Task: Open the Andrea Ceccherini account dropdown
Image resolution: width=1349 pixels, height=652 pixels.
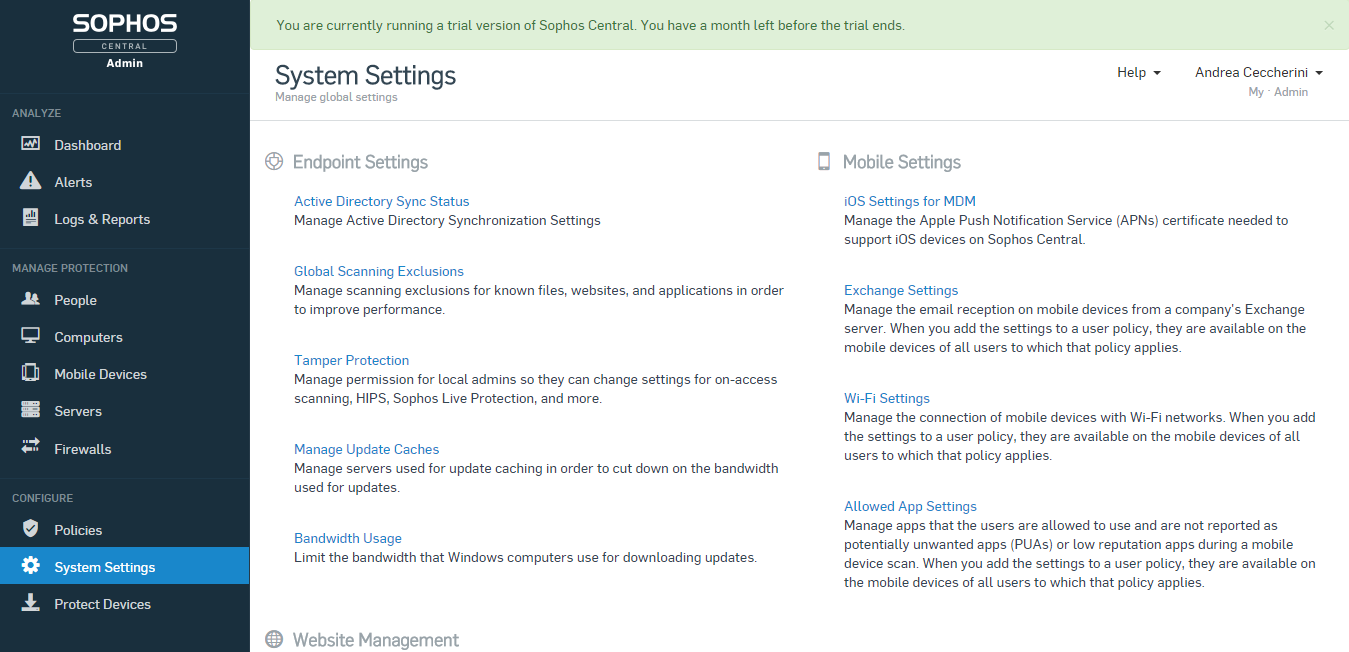Action: pyautogui.click(x=1259, y=72)
